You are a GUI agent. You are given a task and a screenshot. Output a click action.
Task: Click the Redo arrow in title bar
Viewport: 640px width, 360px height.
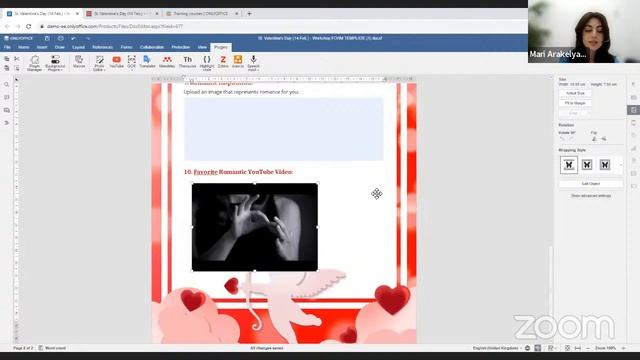point(88,38)
